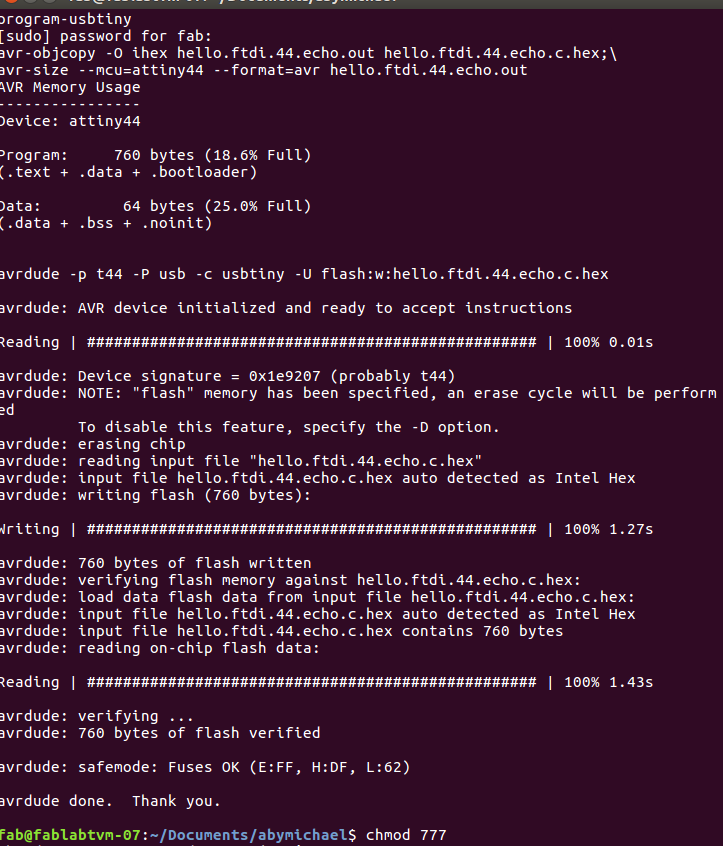The width and height of the screenshot is (723, 846).
Task: Click the Reading progress bar showing 0.01s
Action: pyautogui.click(x=326, y=342)
